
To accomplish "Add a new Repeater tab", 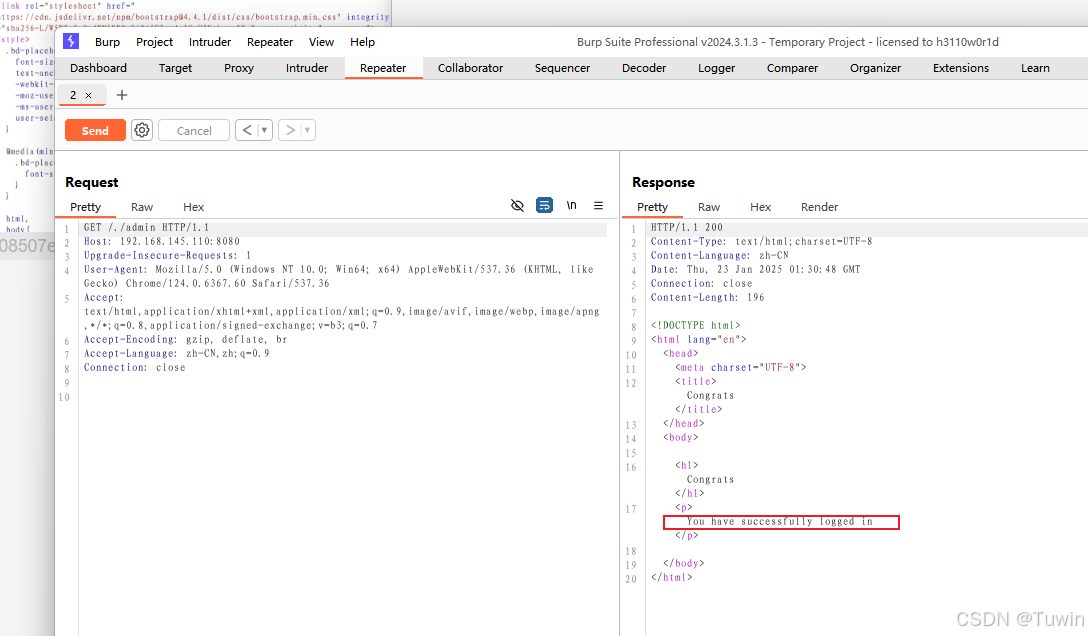I will 121,95.
